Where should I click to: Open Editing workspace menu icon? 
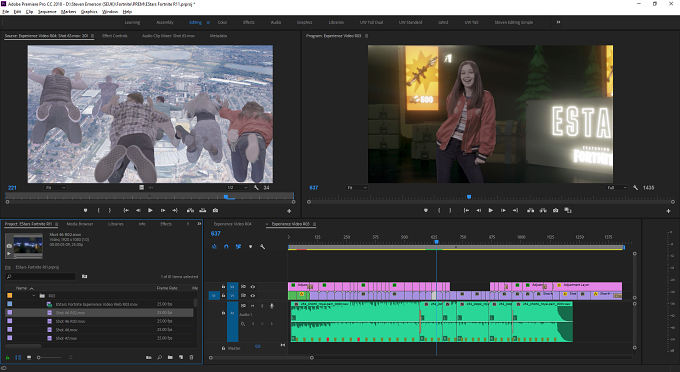click(x=208, y=22)
